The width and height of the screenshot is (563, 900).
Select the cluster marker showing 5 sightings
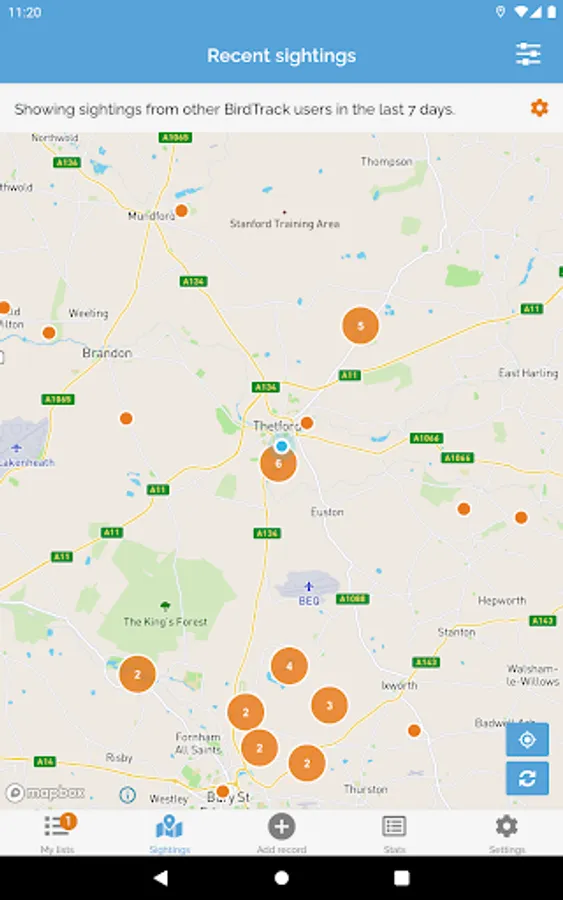[x=360, y=325]
